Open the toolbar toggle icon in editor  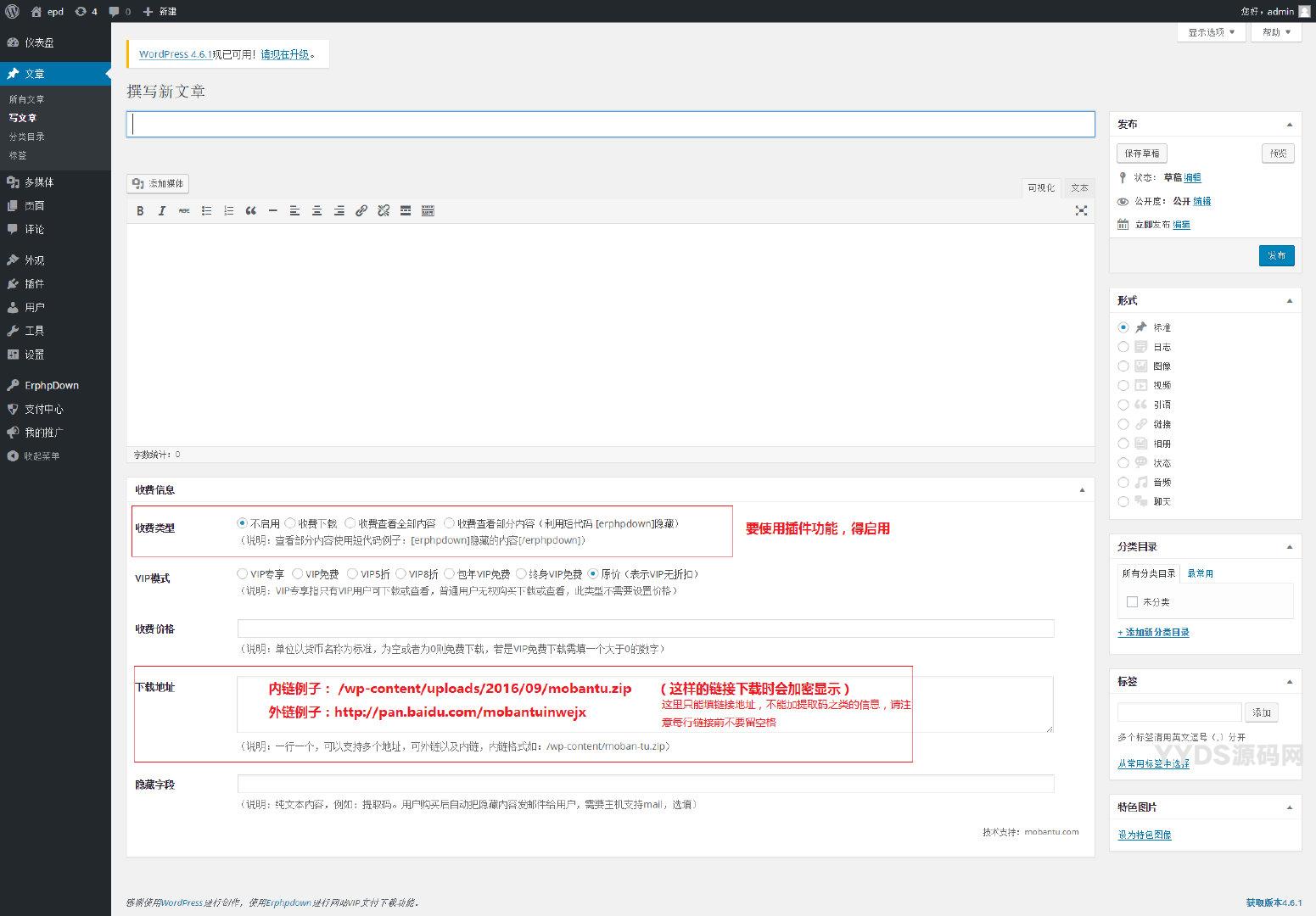pyautogui.click(x=428, y=211)
